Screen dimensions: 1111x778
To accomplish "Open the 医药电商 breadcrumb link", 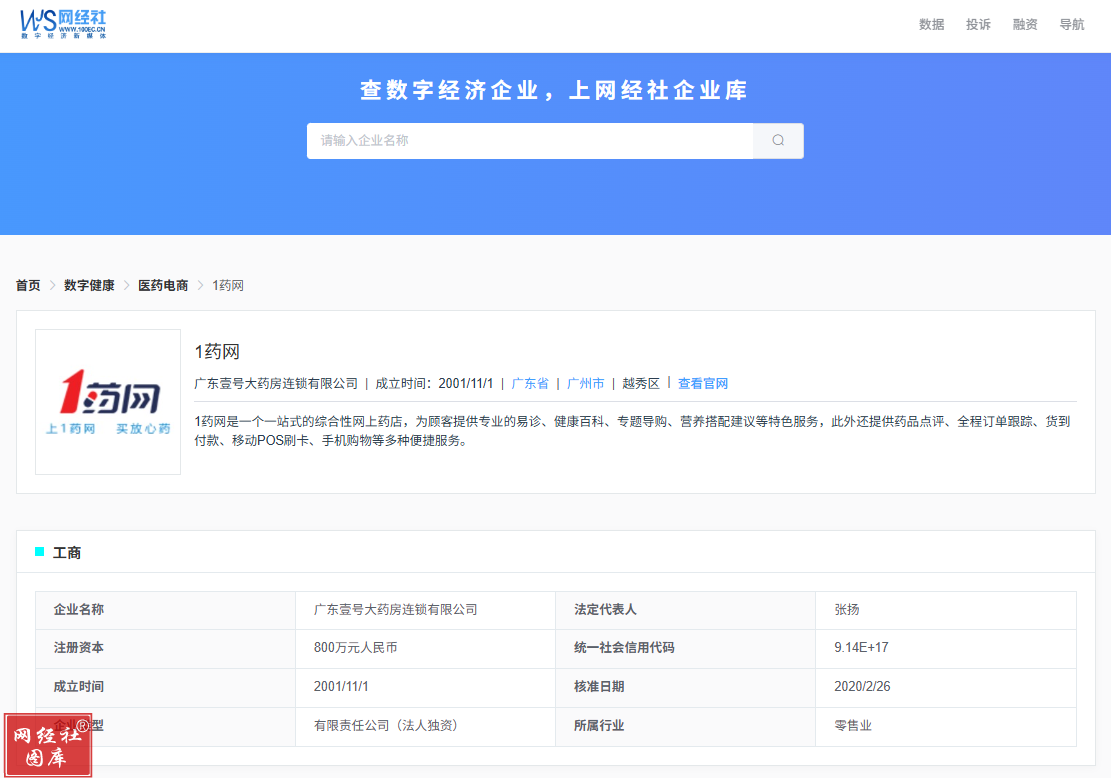I will pos(163,286).
